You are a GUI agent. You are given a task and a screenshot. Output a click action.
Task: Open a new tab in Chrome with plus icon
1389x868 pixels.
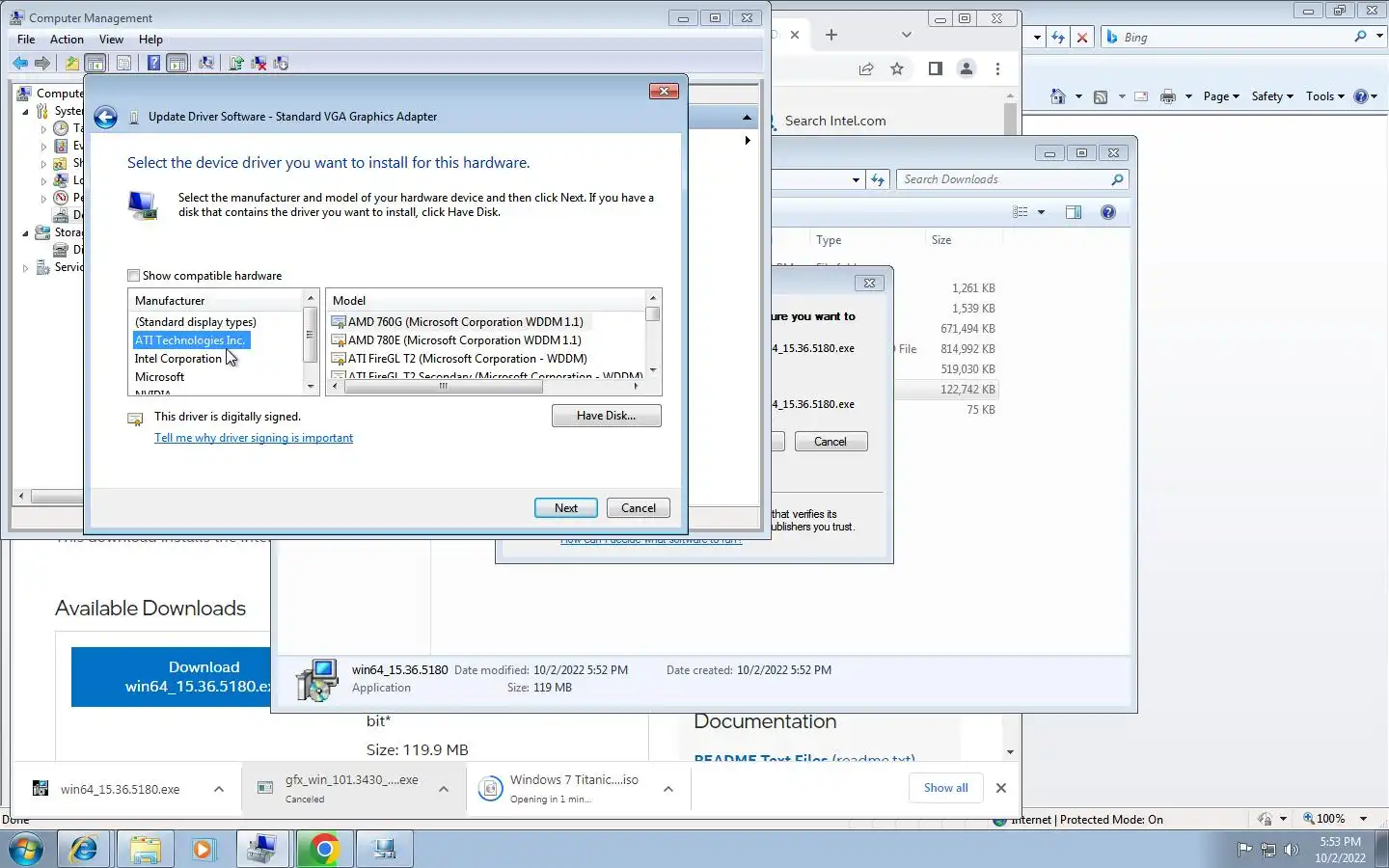831,35
